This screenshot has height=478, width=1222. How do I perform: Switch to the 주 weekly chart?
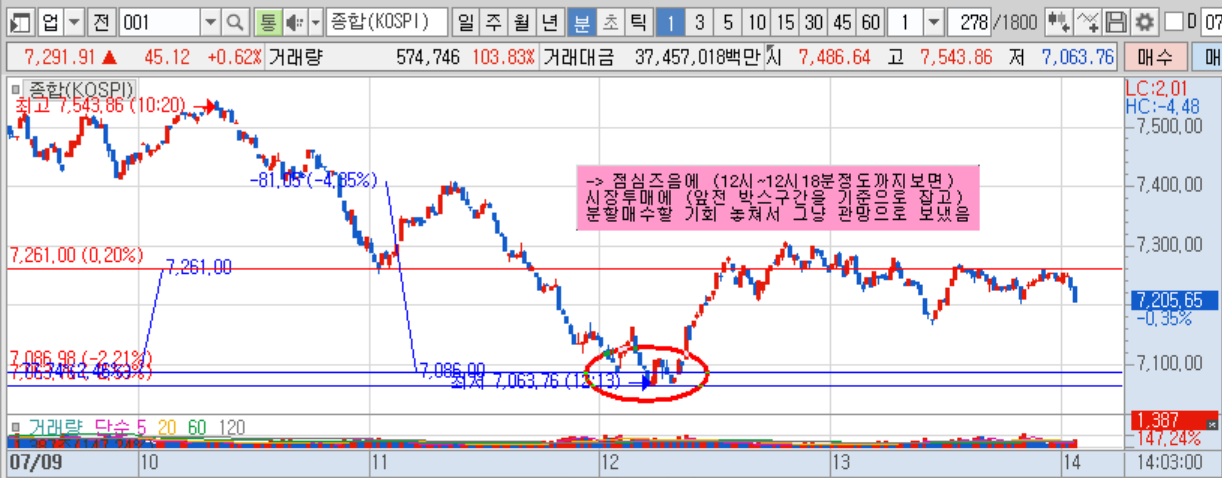coord(494,22)
